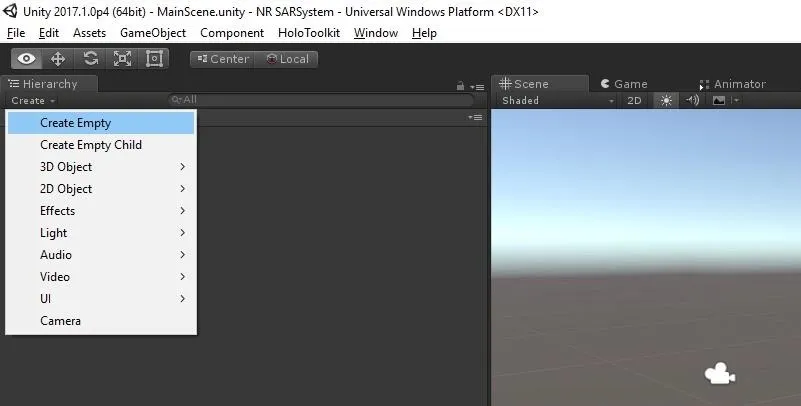
Task: Open the Shaded draw mode dropdown
Action: [x=557, y=101]
